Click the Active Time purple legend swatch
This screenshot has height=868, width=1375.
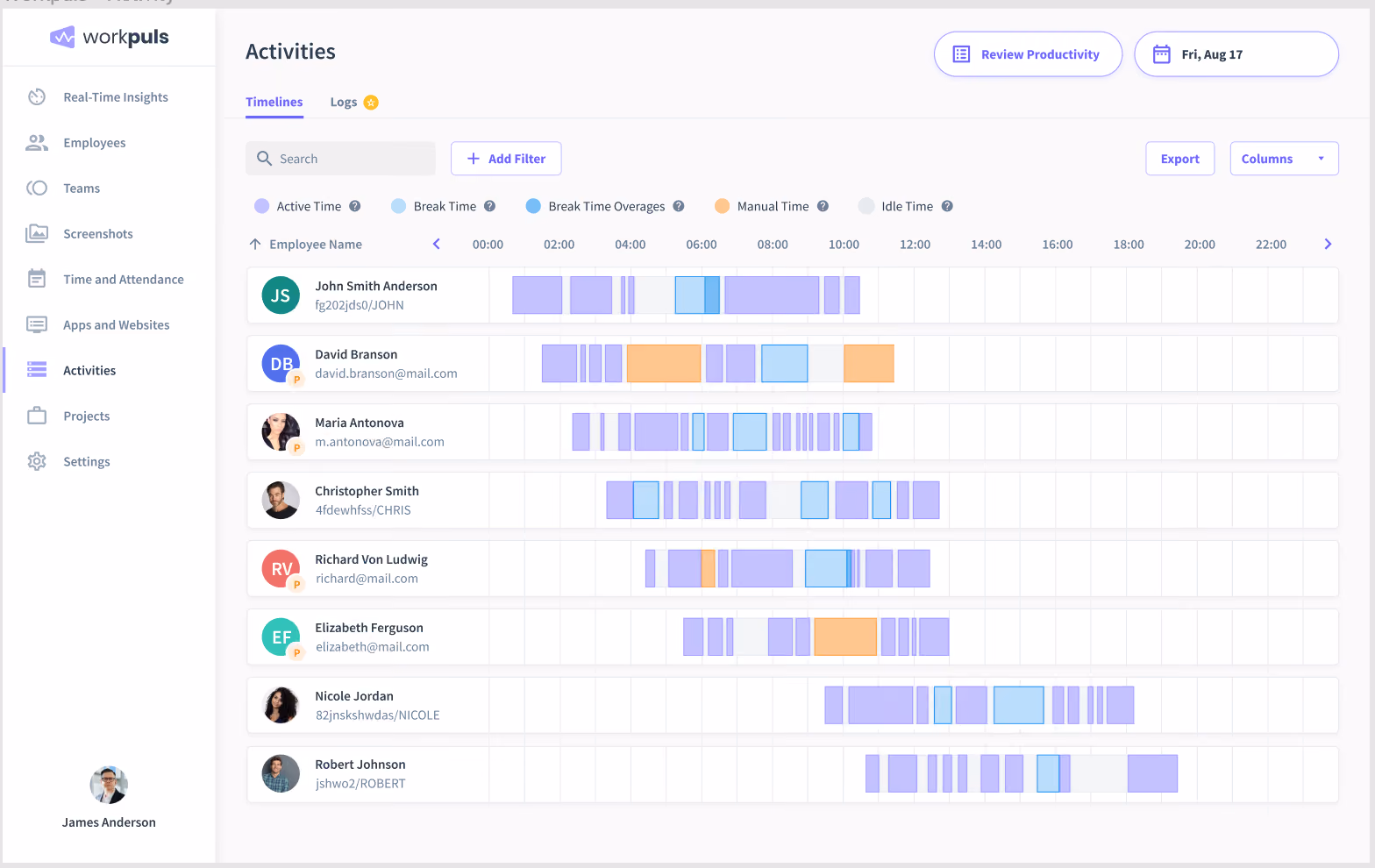pyautogui.click(x=261, y=206)
